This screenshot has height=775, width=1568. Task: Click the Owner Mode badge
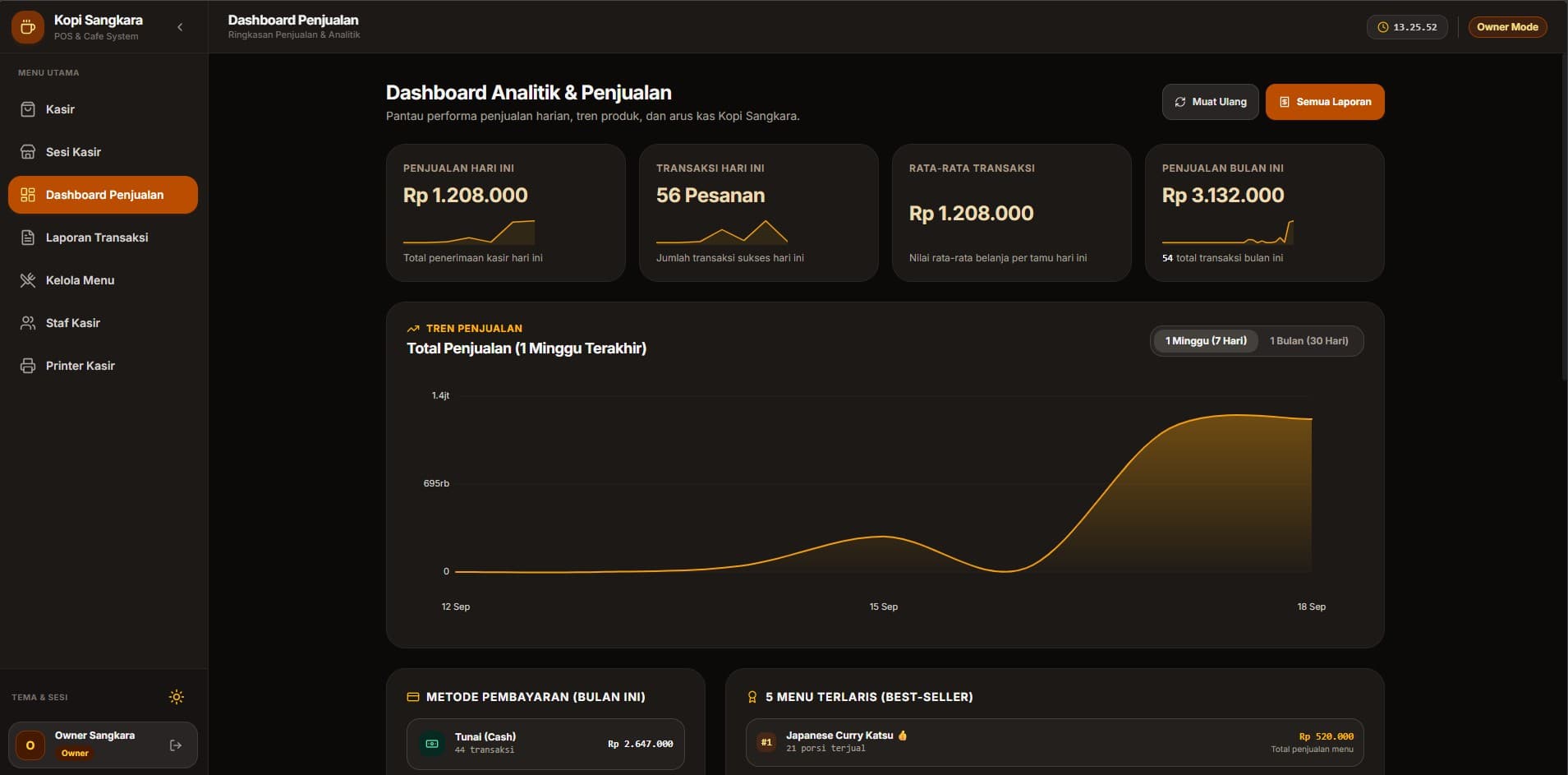pos(1507,27)
